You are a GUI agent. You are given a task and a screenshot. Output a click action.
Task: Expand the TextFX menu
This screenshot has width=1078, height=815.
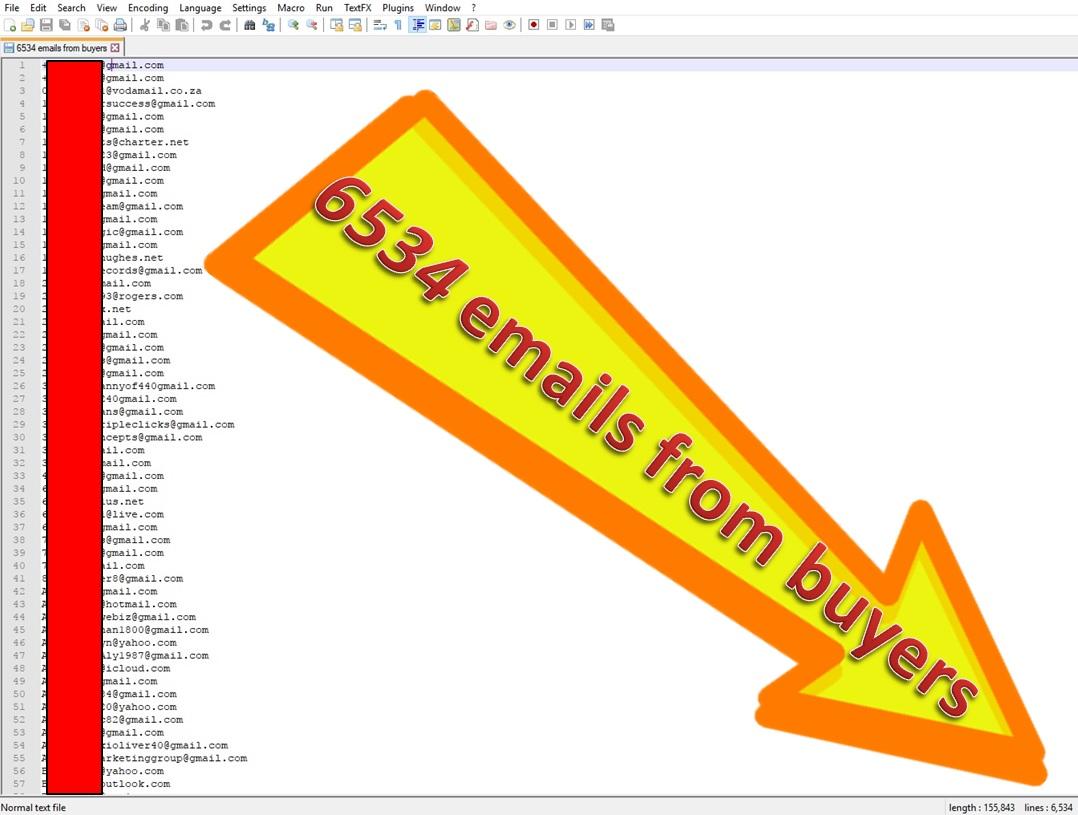point(357,7)
